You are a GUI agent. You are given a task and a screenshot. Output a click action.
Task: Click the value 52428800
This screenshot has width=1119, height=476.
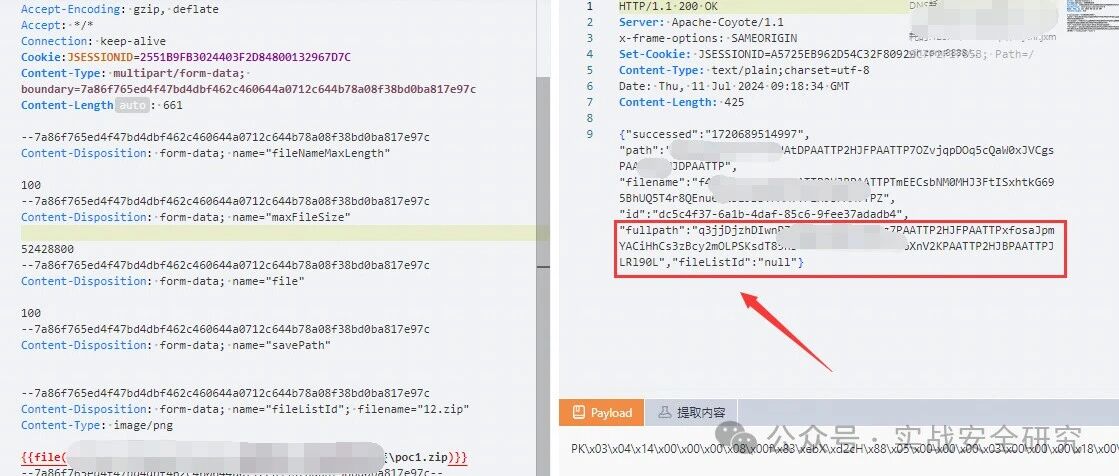coord(47,249)
